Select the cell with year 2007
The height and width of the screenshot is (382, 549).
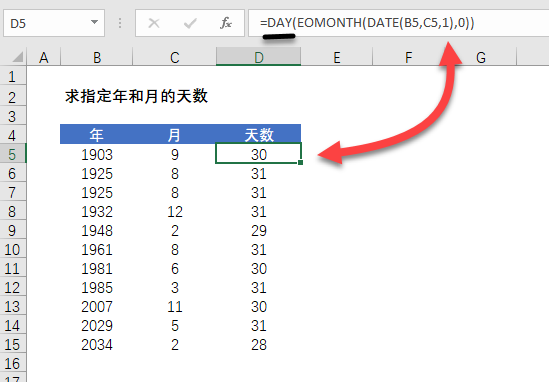[97, 306]
